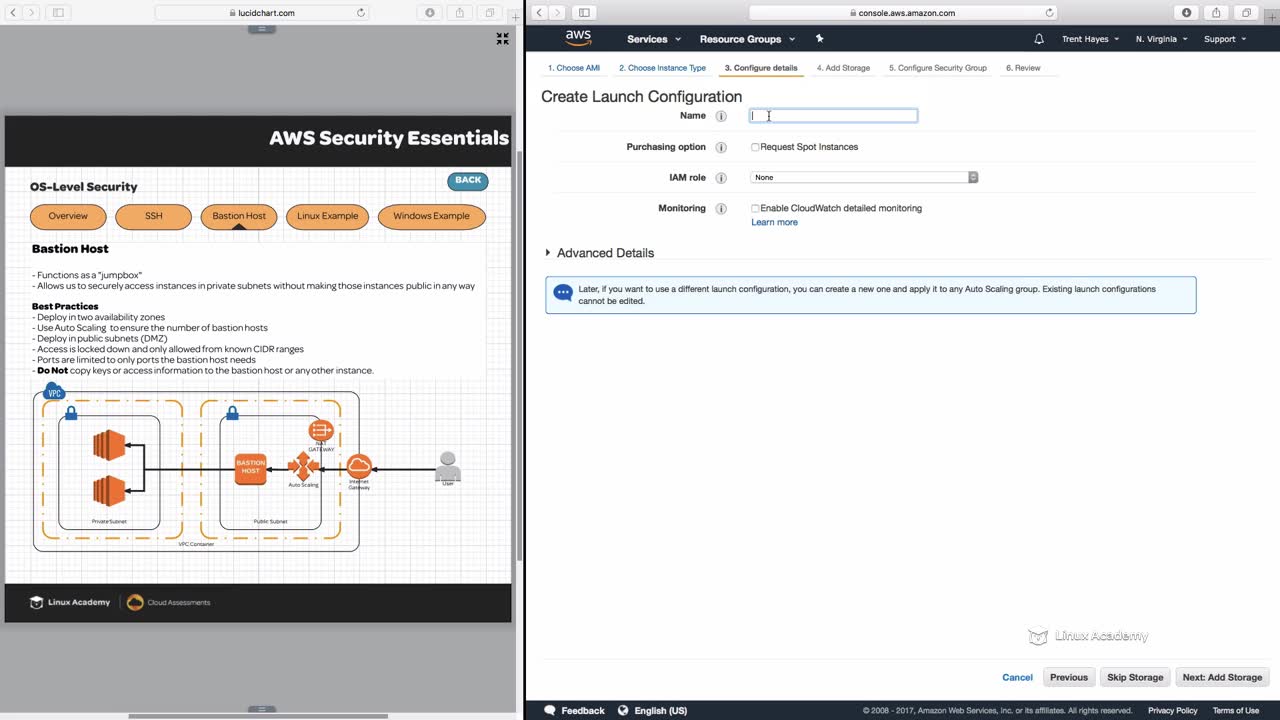The image size is (1280, 720).
Task: Go to step 4. Add Storage
Action: click(843, 68)
